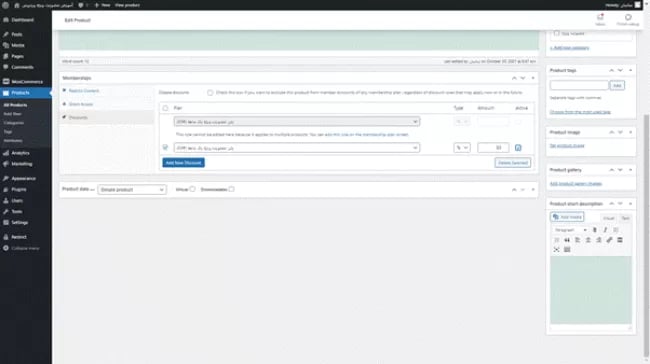Open product Tags submenu item
This screenshot has width=650, height=364.
[8, 132]
